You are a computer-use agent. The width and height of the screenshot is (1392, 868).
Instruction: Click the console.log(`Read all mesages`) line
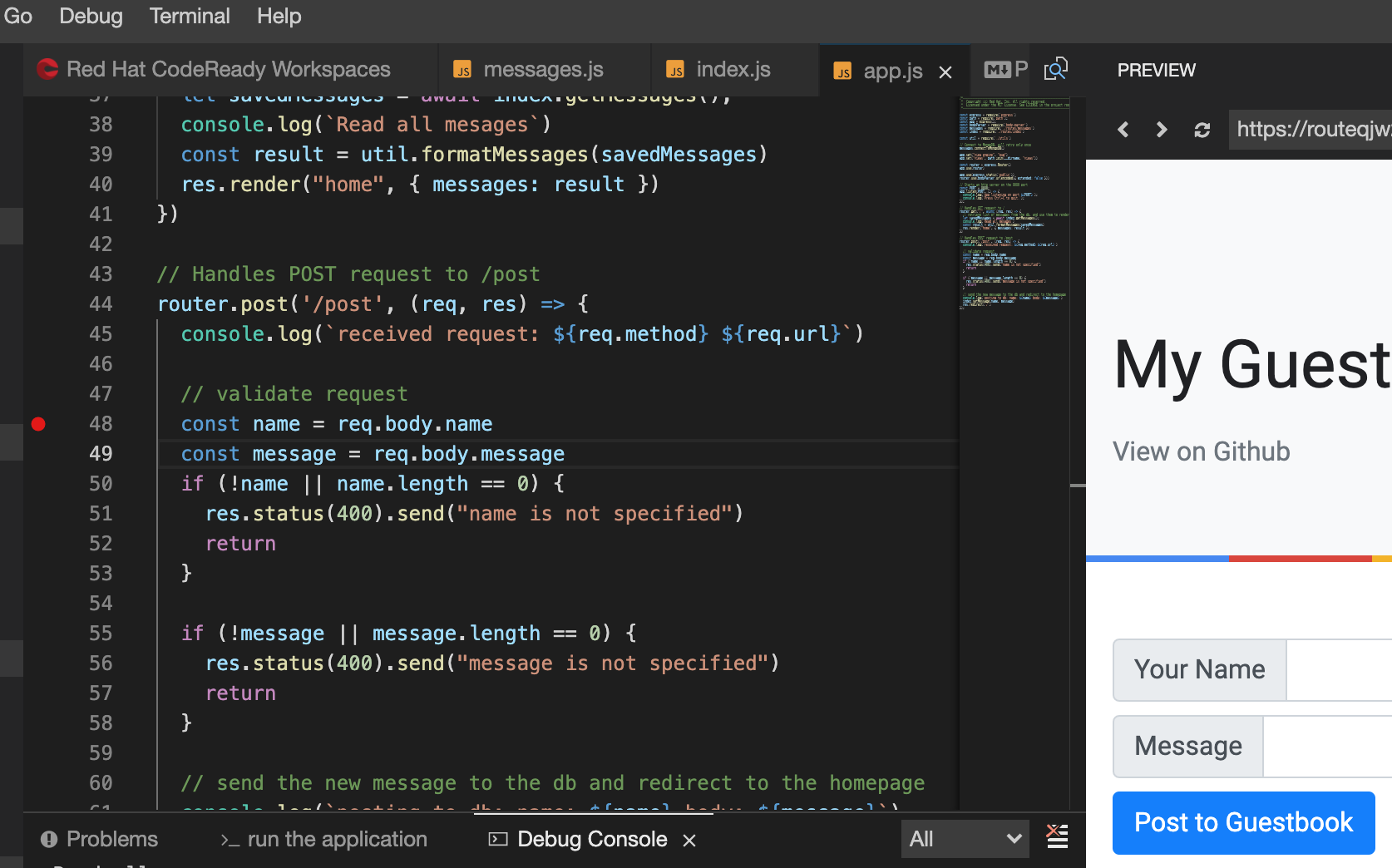pos(366,125)
